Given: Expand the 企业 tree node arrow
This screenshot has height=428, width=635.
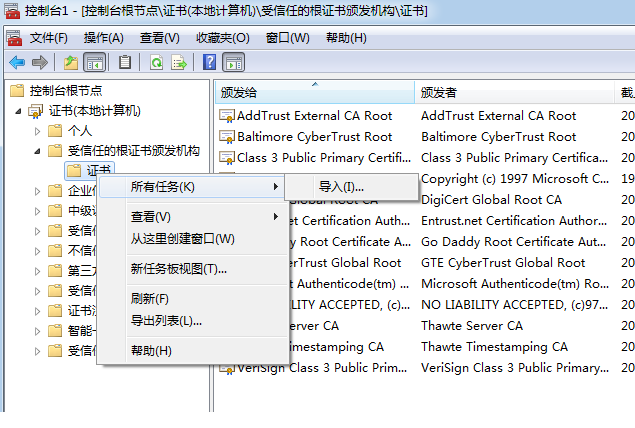Looking at the screenshot, I should pyautogui.click(x=38, y=191).
